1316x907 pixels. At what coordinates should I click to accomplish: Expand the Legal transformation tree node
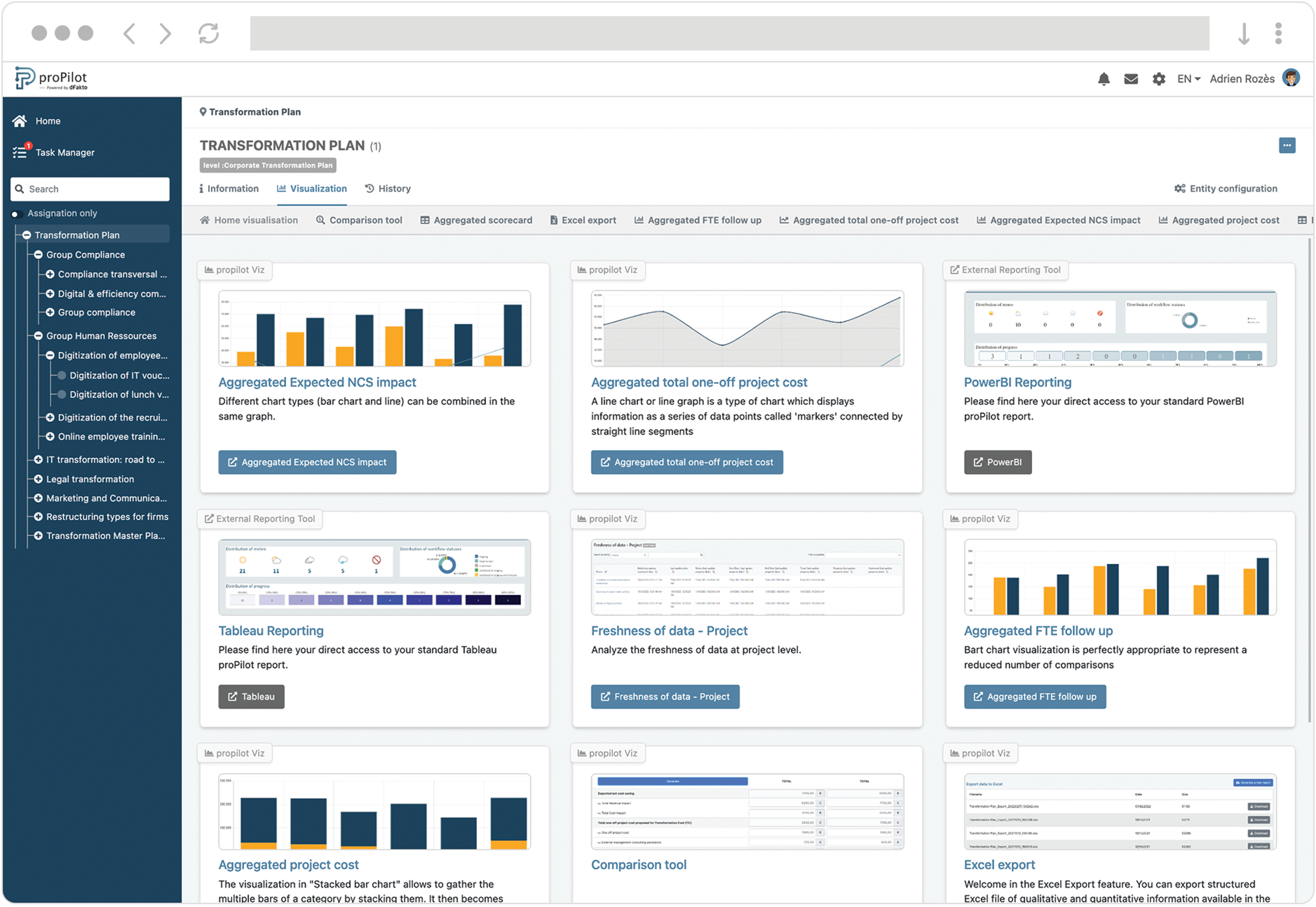(38, 479)
